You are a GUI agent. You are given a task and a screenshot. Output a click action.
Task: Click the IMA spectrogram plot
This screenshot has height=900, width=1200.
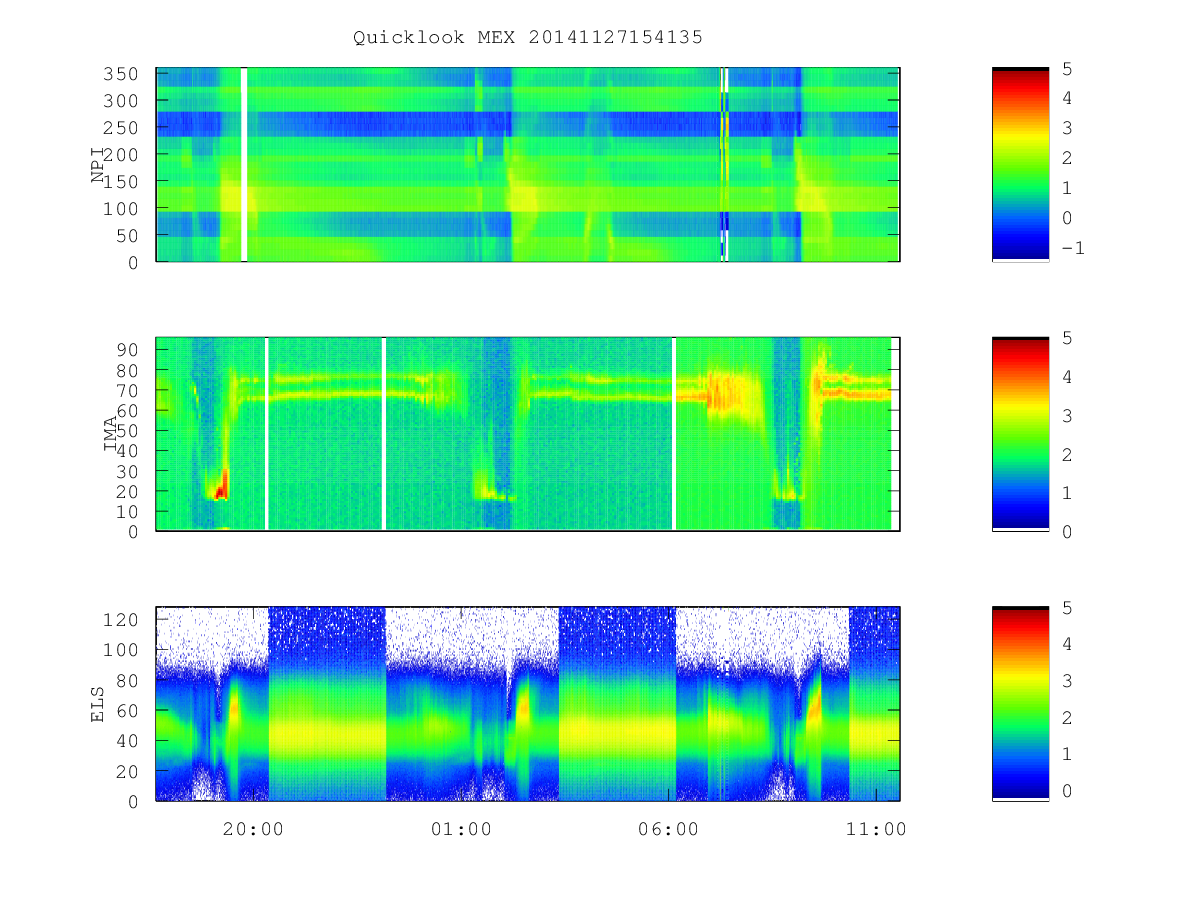(528, 434)
